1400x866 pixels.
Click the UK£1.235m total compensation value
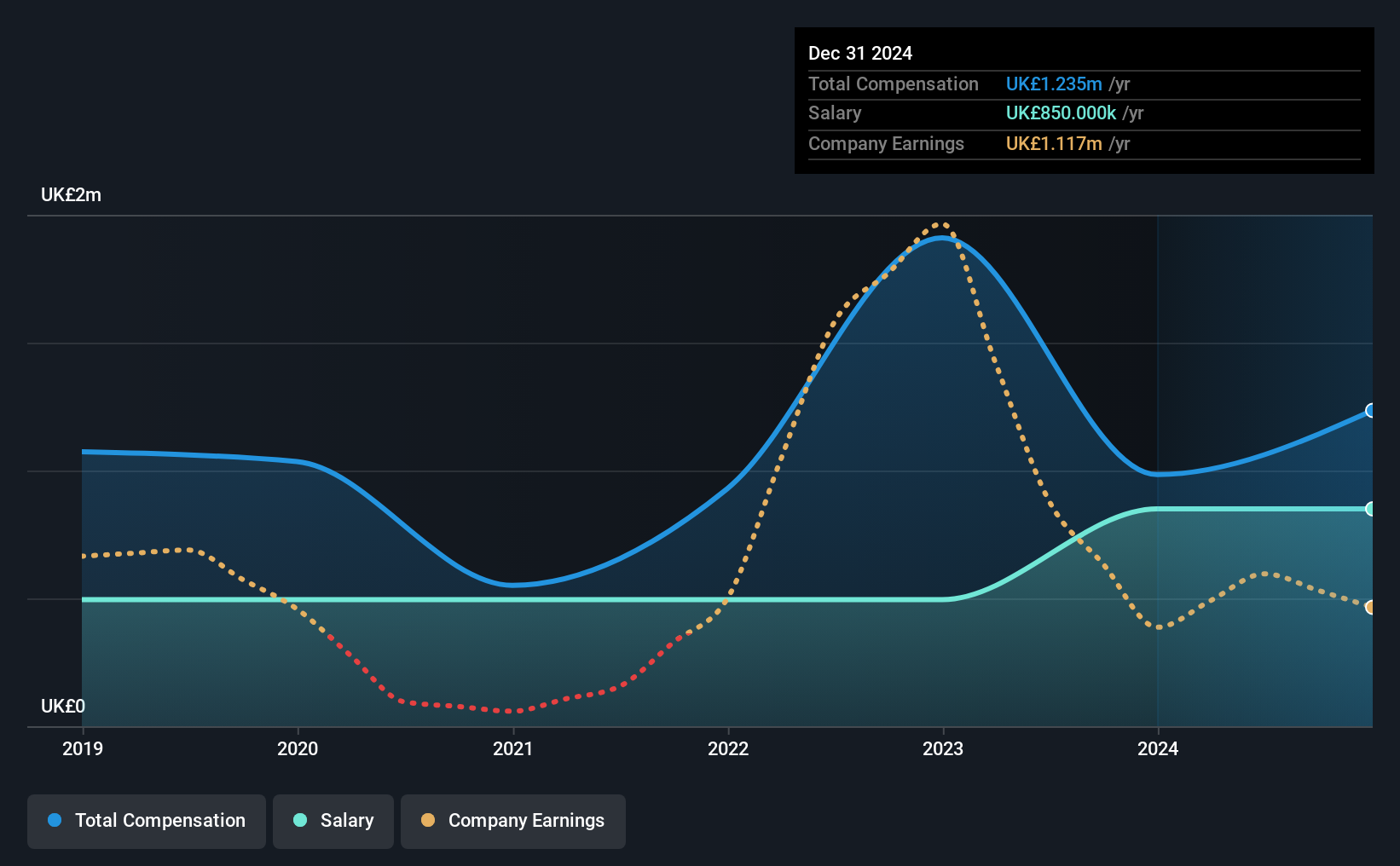pos(1054,84)
